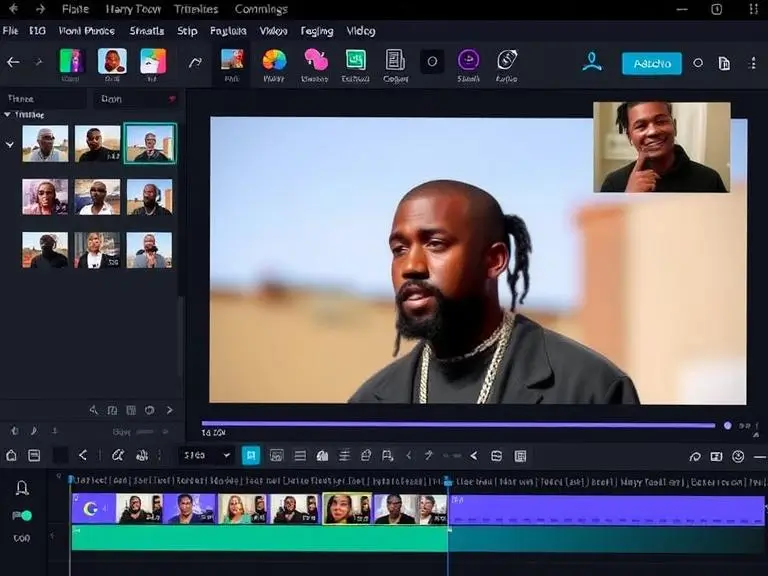Click the document icon in the top right toolbar
This screenshot has height=576, width=768.
(724, 63)
